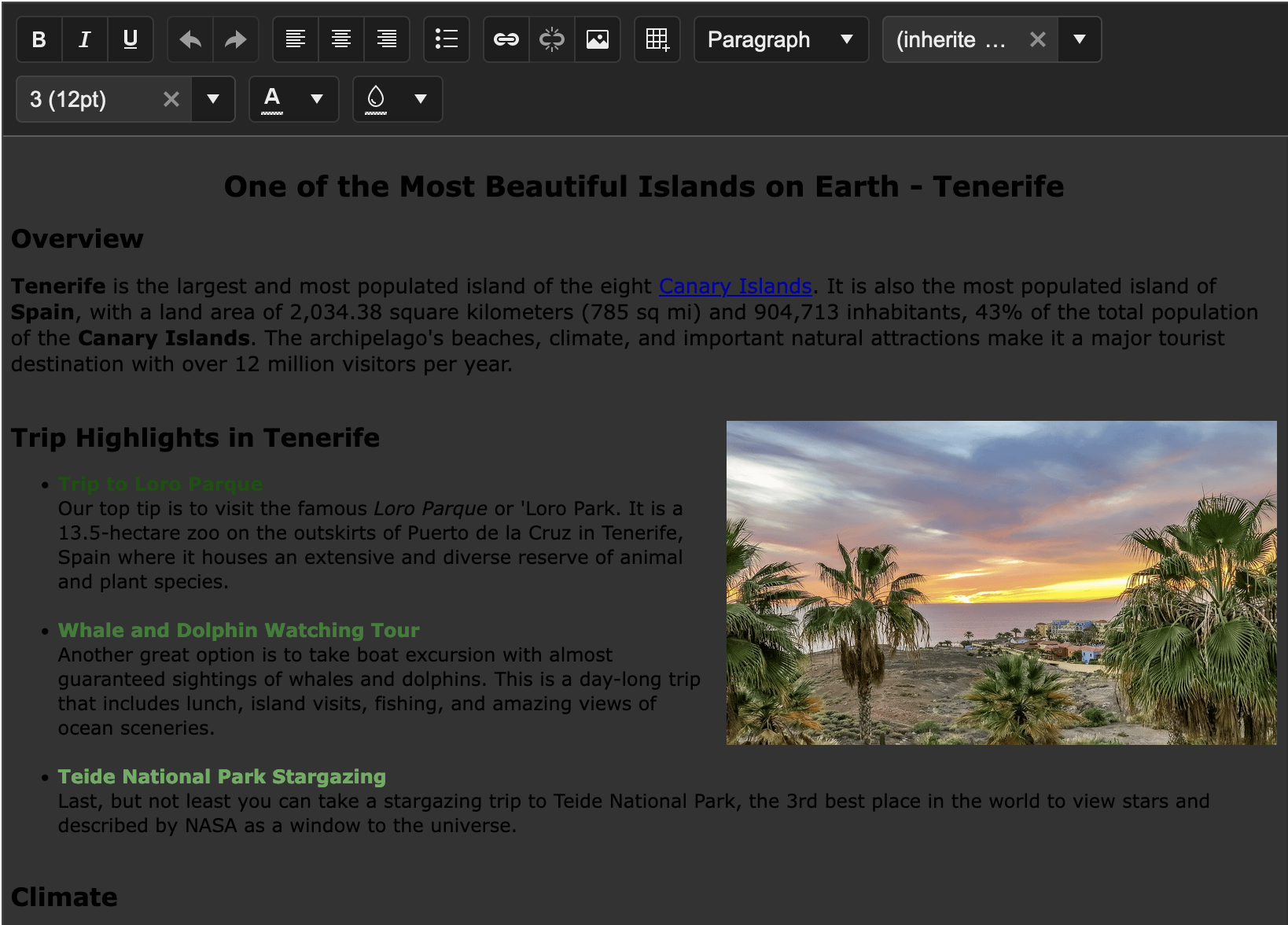This screenshot has height=925, width=1288.
Task: Click the redo arrow icon
Action: pos(235,39)
